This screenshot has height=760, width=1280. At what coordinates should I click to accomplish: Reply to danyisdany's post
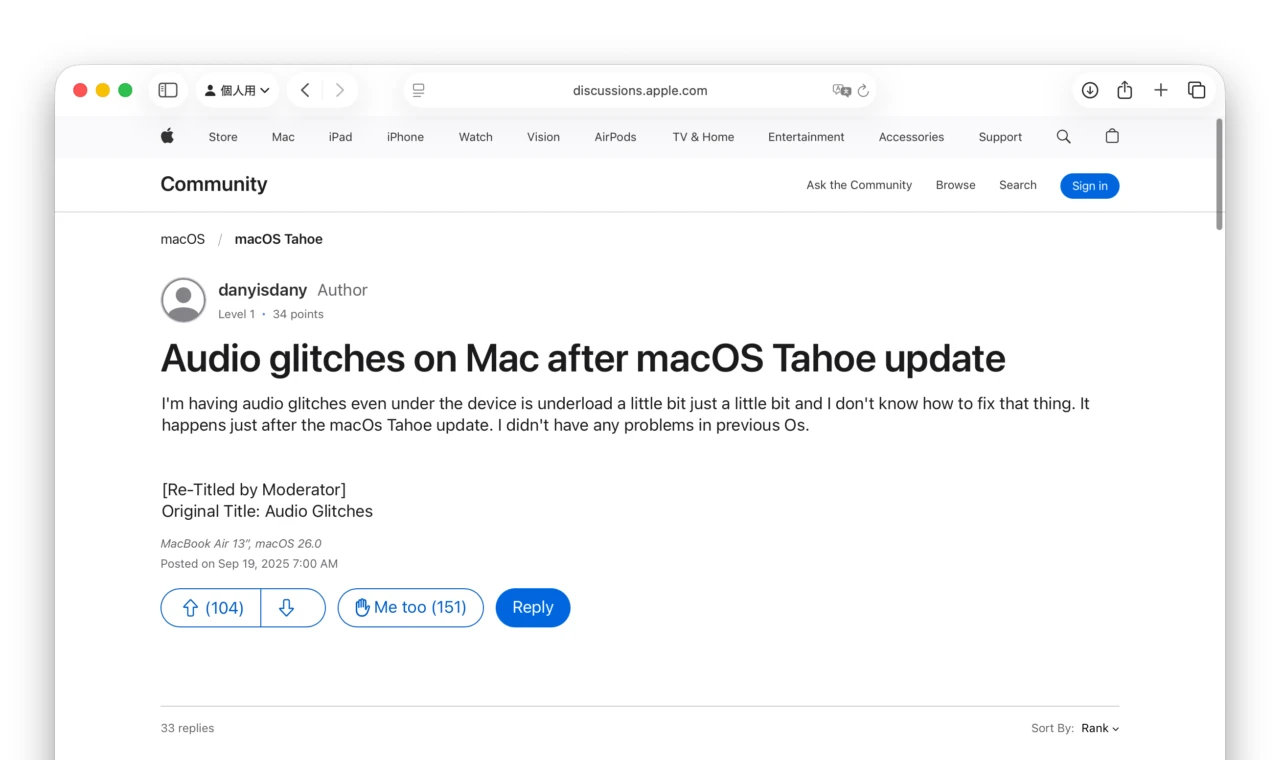point(532,607)
